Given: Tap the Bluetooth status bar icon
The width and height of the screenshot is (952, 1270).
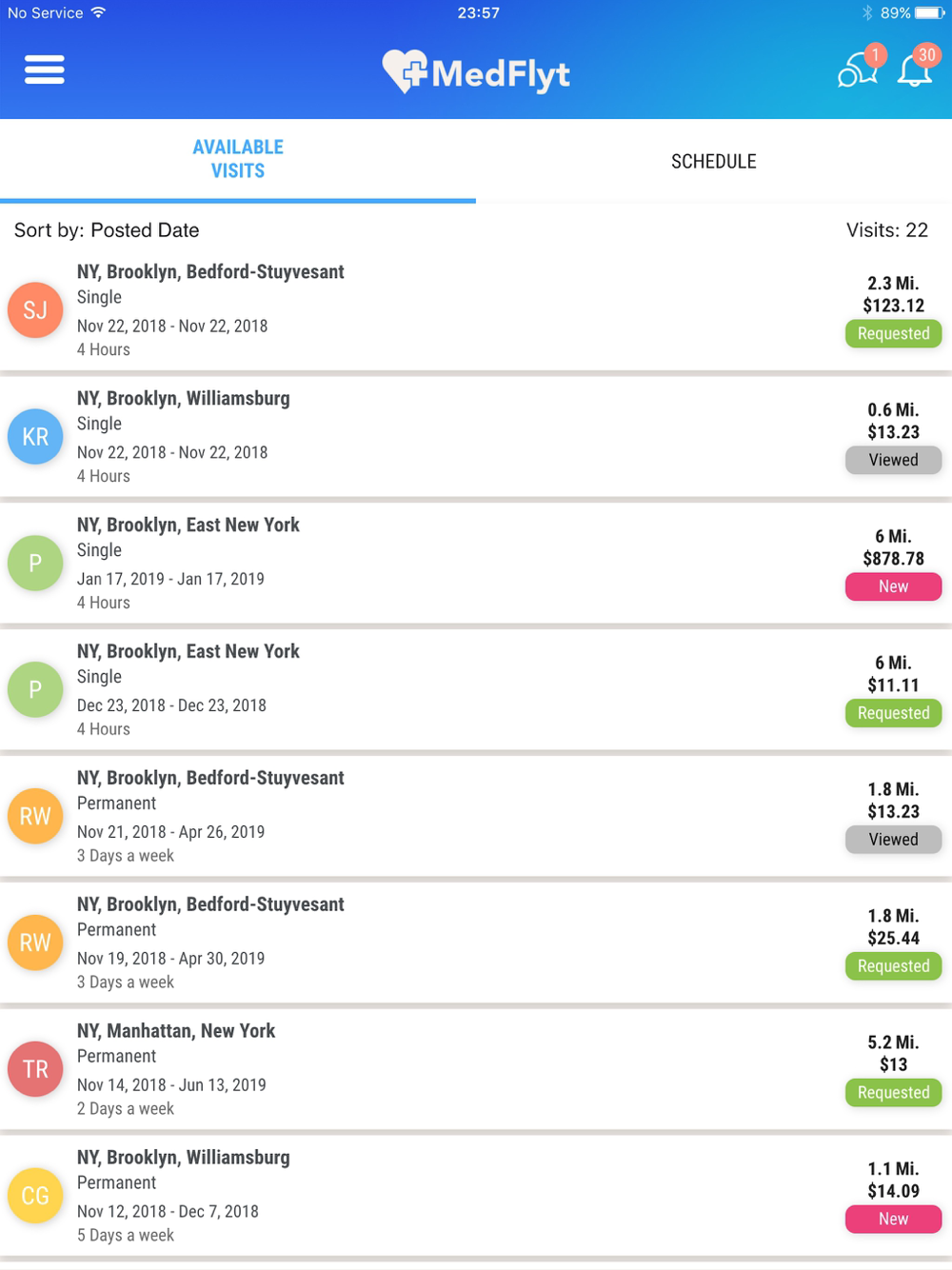Looking at the screenshot, I should [x=866, y=13].
